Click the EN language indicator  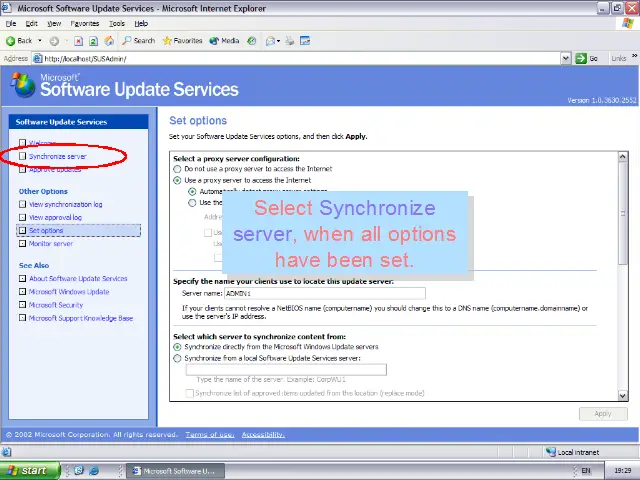pos(586,471)
